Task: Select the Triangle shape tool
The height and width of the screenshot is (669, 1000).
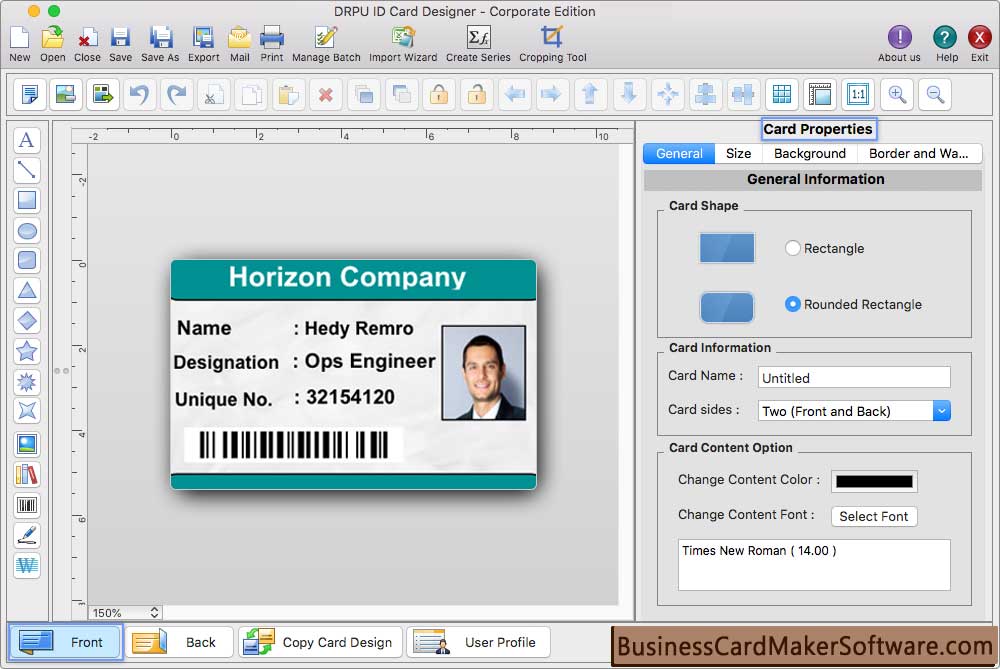Action: (x=27, y=290)
